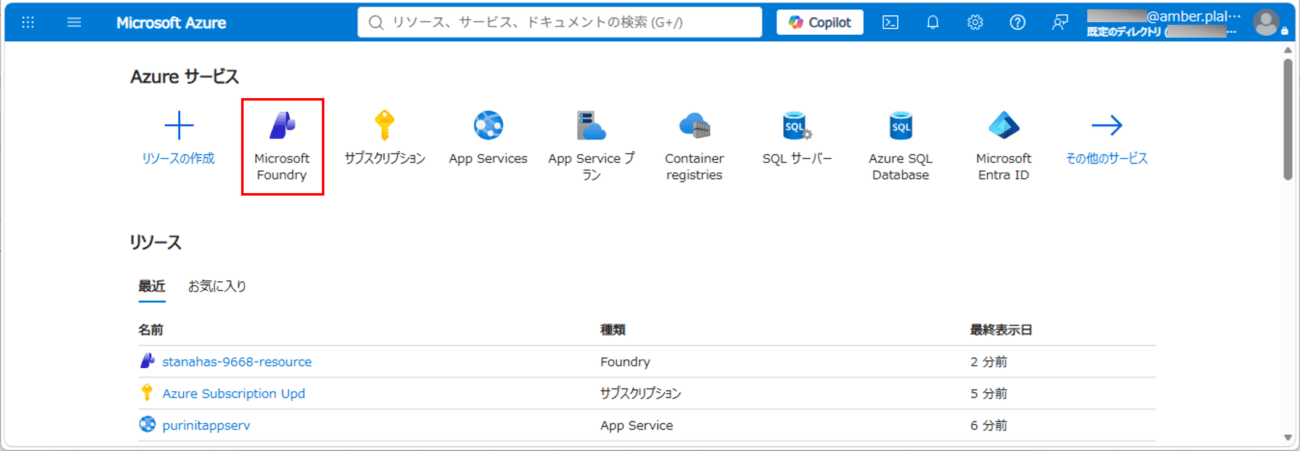This screenshot has height=451, width=1300.
Task: Open purinitappserv resource link
Action: 206,425
